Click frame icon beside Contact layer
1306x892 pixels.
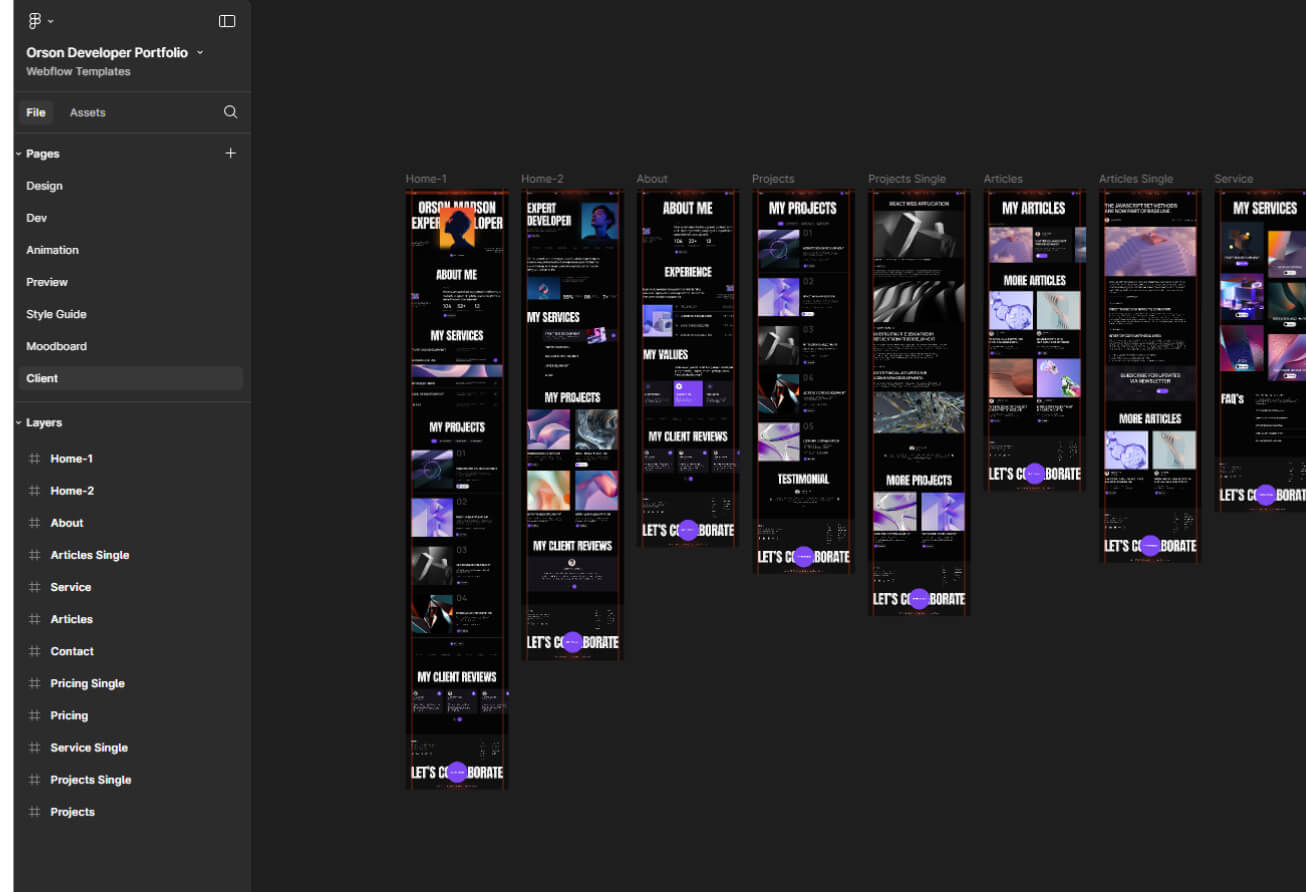point(34,651)
